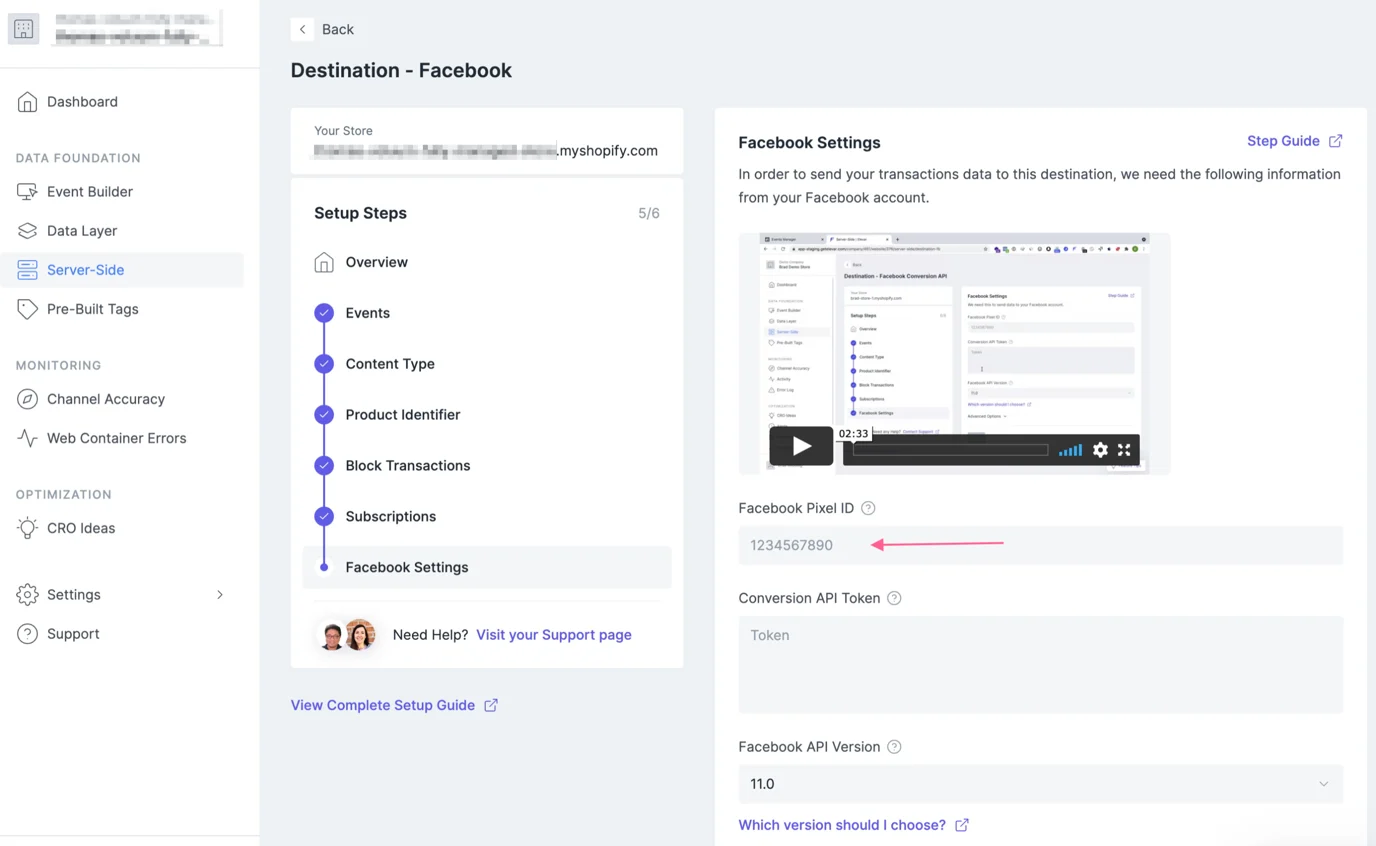Seek within the video progress bar
This screenshot has height=846, width=1376.
click(950, 450)
